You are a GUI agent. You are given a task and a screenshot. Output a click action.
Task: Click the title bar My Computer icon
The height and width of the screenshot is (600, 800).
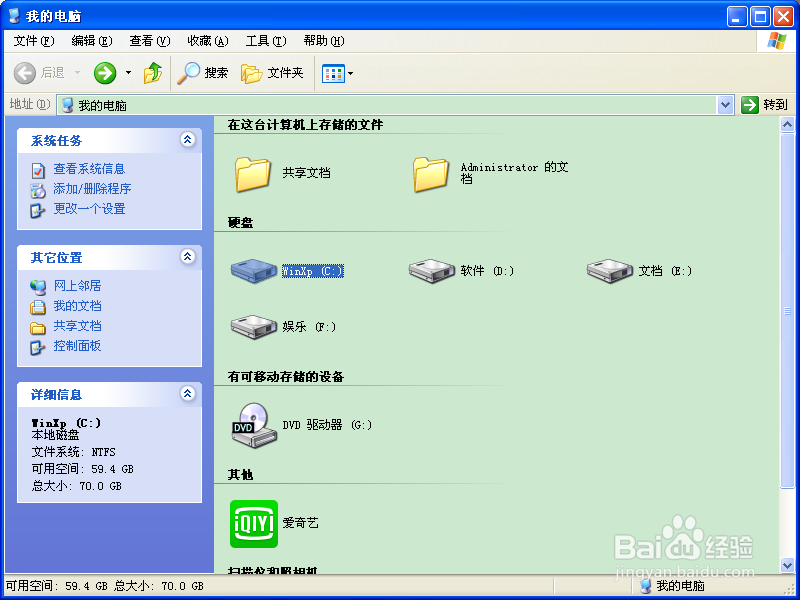(x=14, y=16)
